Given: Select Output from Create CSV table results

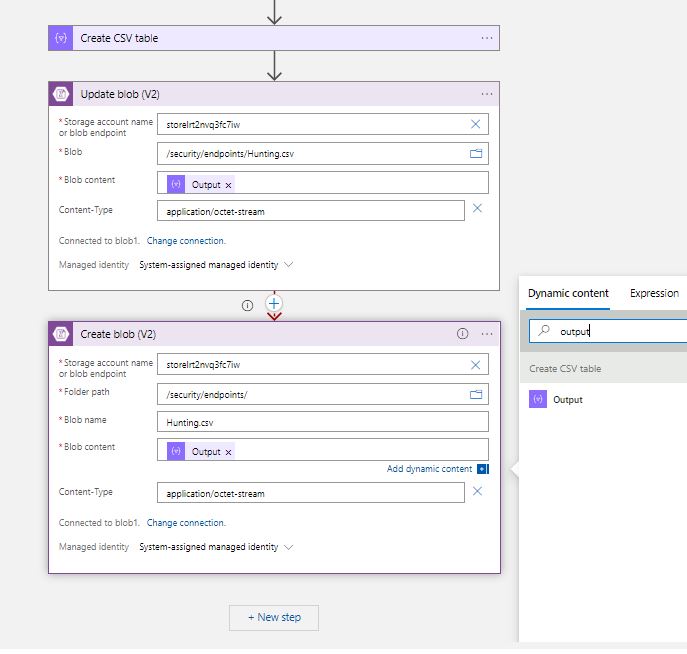Looking at the screenshot, I should click(567, 399).
